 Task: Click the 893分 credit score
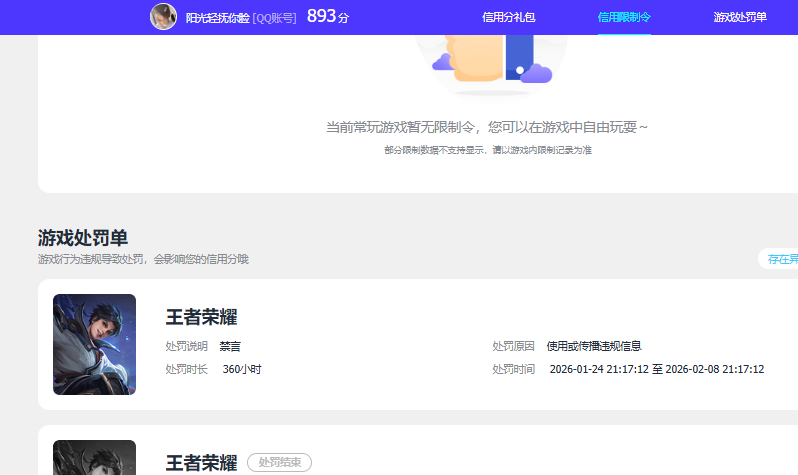point(328,16)
